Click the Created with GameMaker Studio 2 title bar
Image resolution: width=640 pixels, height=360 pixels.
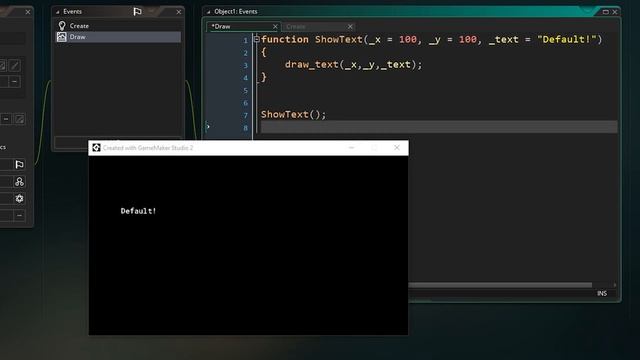tap(248, 148)
